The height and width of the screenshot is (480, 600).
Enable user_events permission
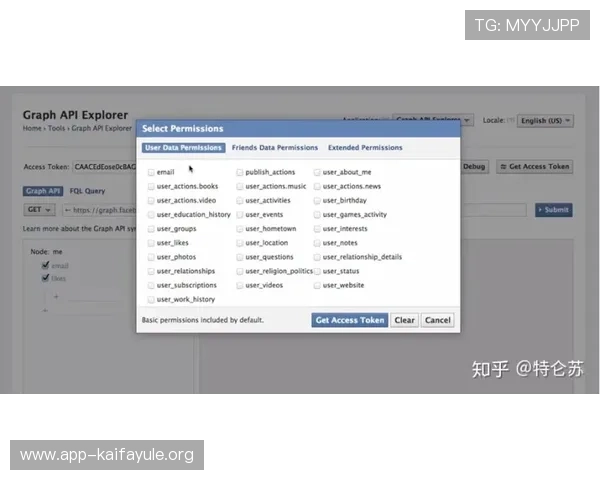(x=240, y=215)
